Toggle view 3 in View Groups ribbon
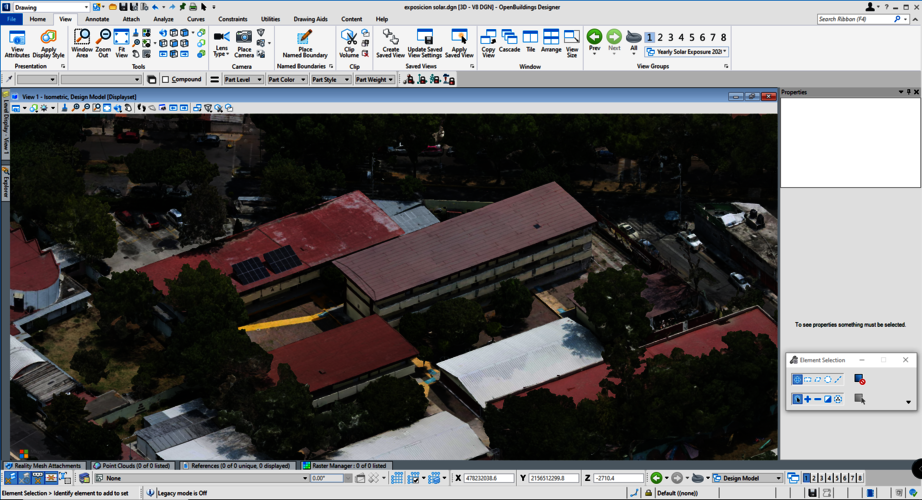The image size is (922, 500). (670, 37)
